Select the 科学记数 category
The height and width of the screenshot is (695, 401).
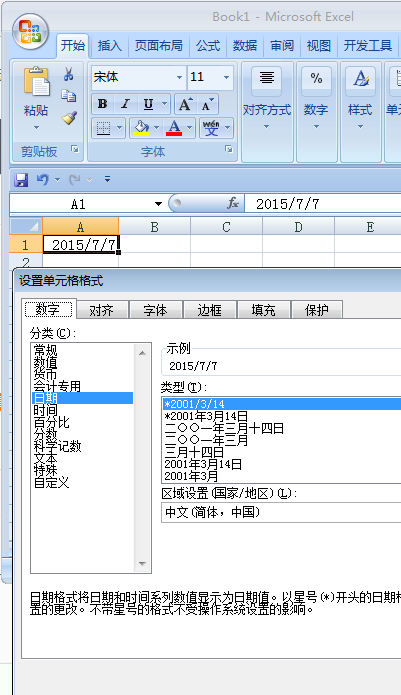[57, 446]
